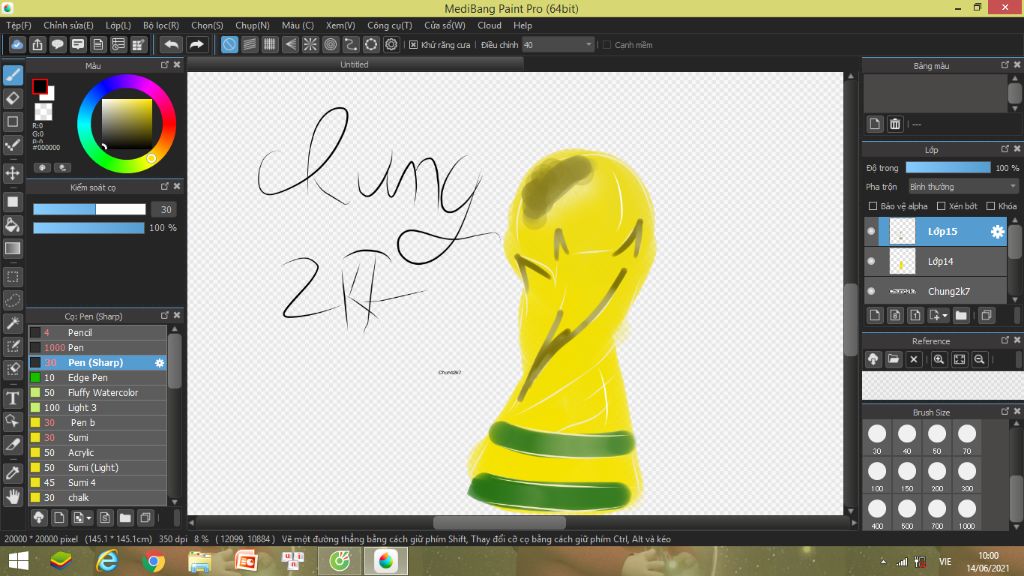Open Windows Start button
The image size is (1024, 576).
pyautogui.click(x=18, y=561)
